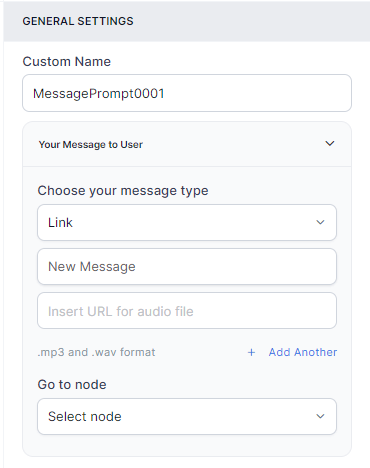Collapse the Your Message to User section
This screenshot has height=468, width=370.
pos(330,144)
